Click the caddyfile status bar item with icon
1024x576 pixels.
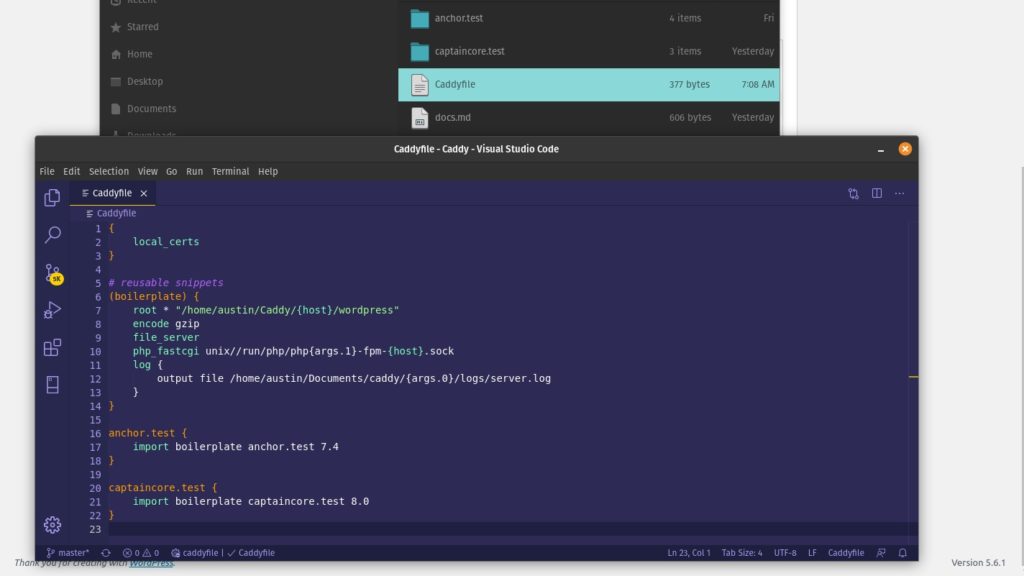click(195, 552)
